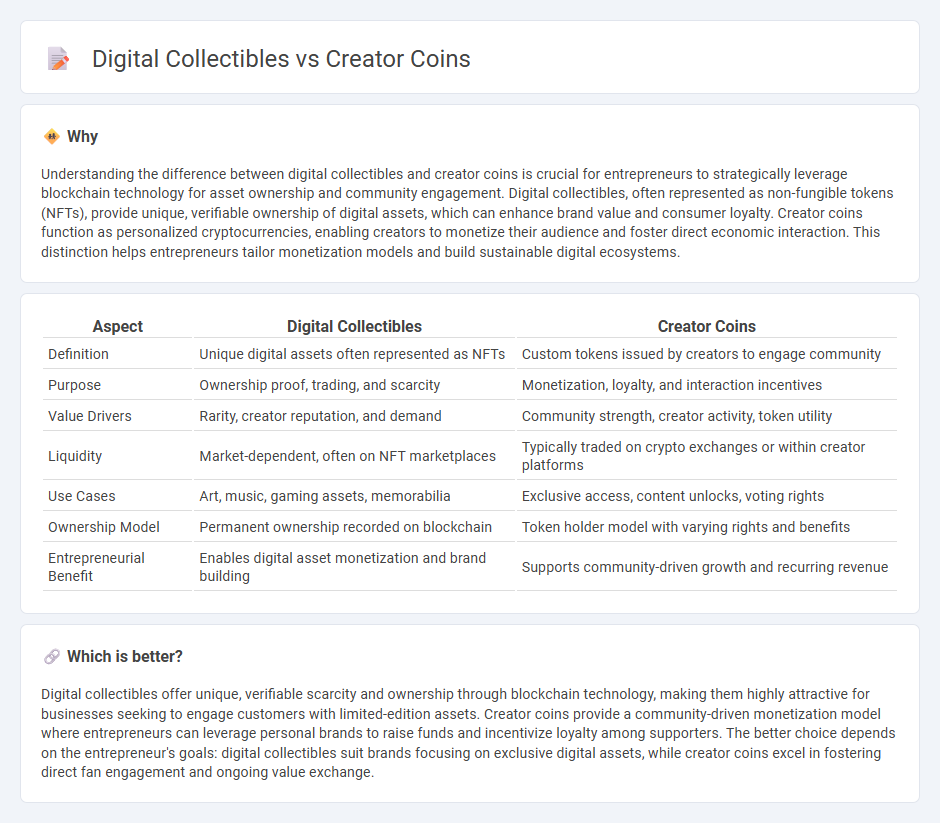Select the Definition row label
The width and height of the screenshot is (940, 823).
79,354
